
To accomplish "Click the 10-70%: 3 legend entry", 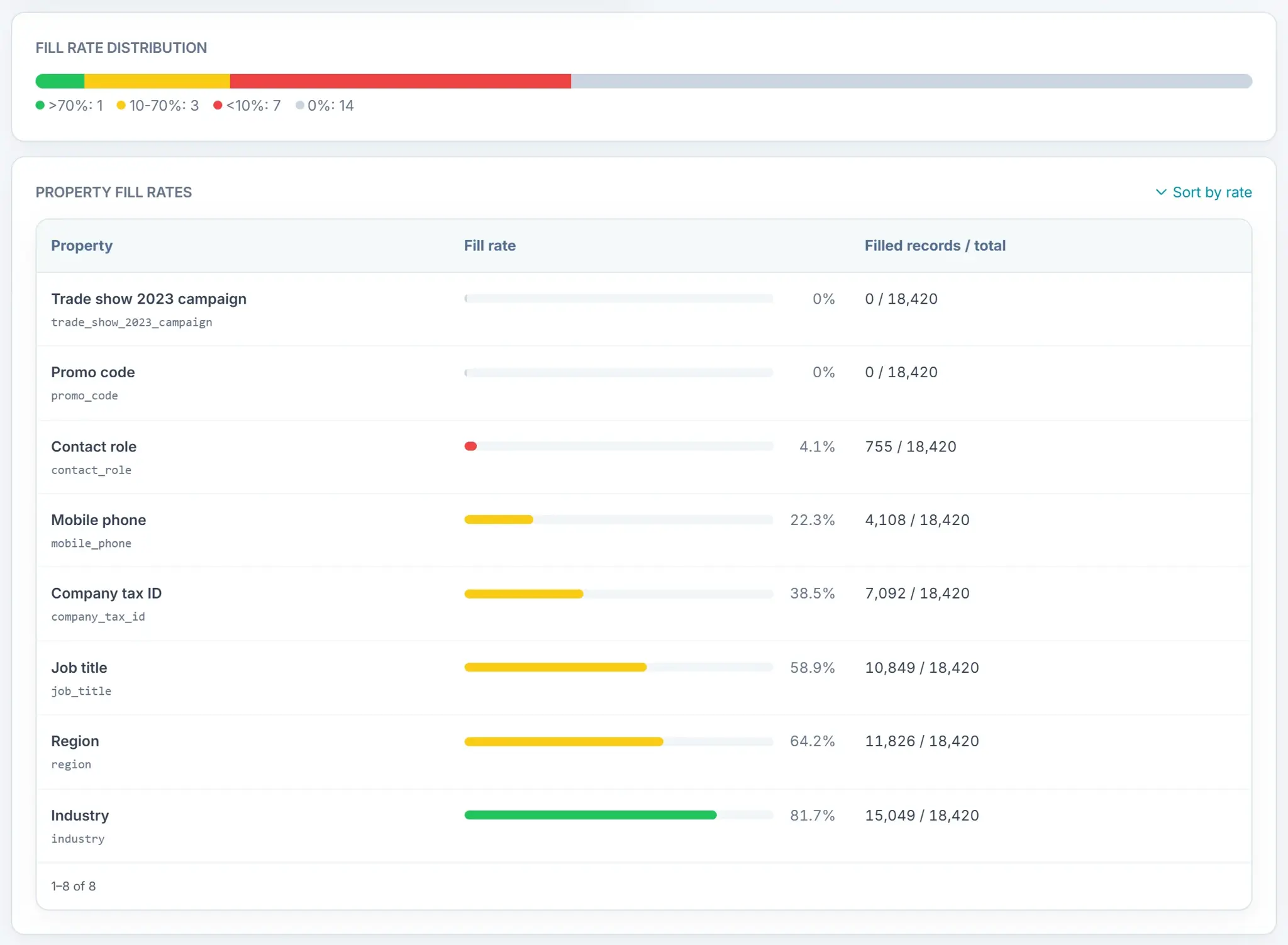I will click(158, 106).
